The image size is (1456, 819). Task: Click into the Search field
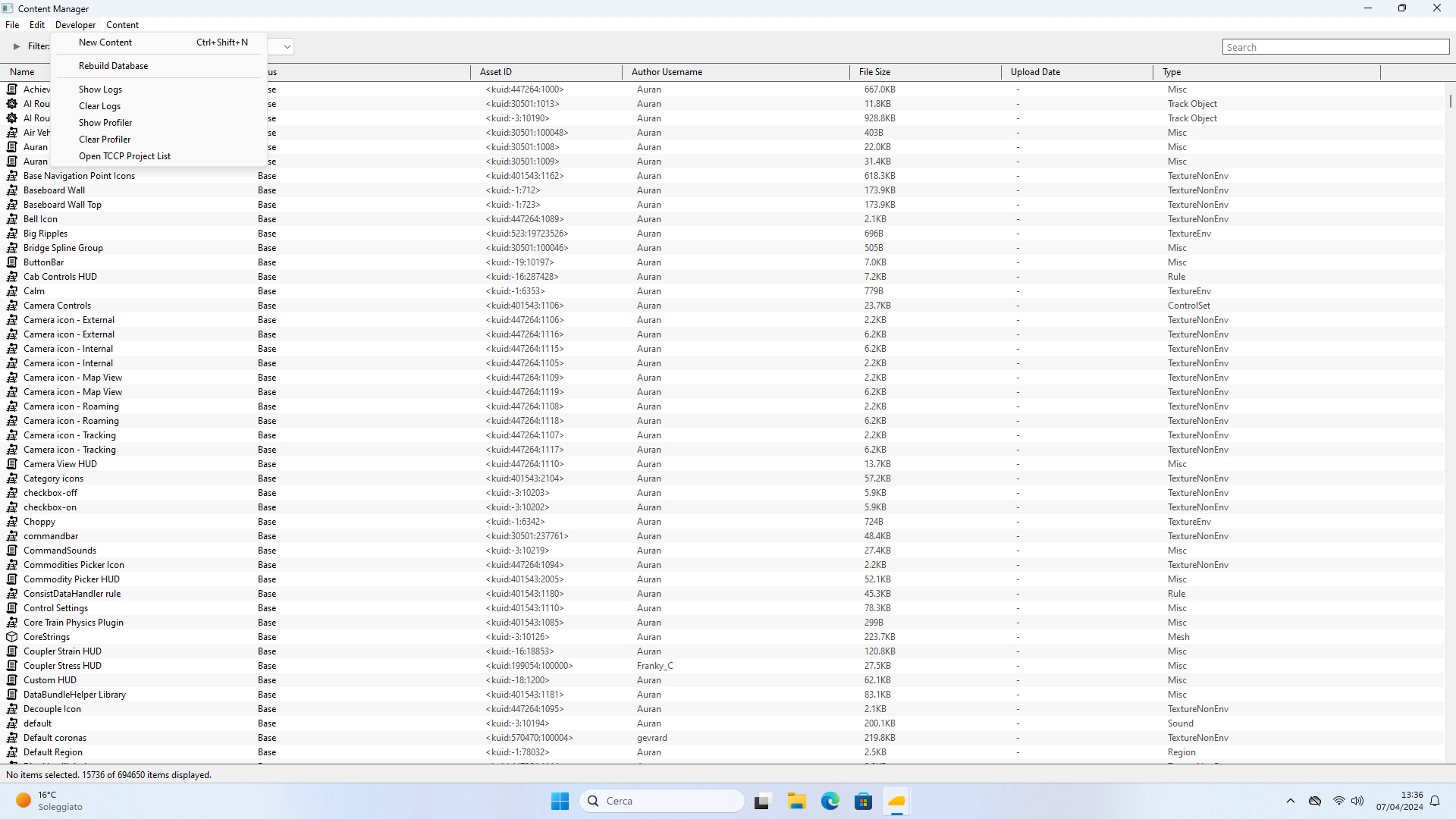coord(1335,47)
